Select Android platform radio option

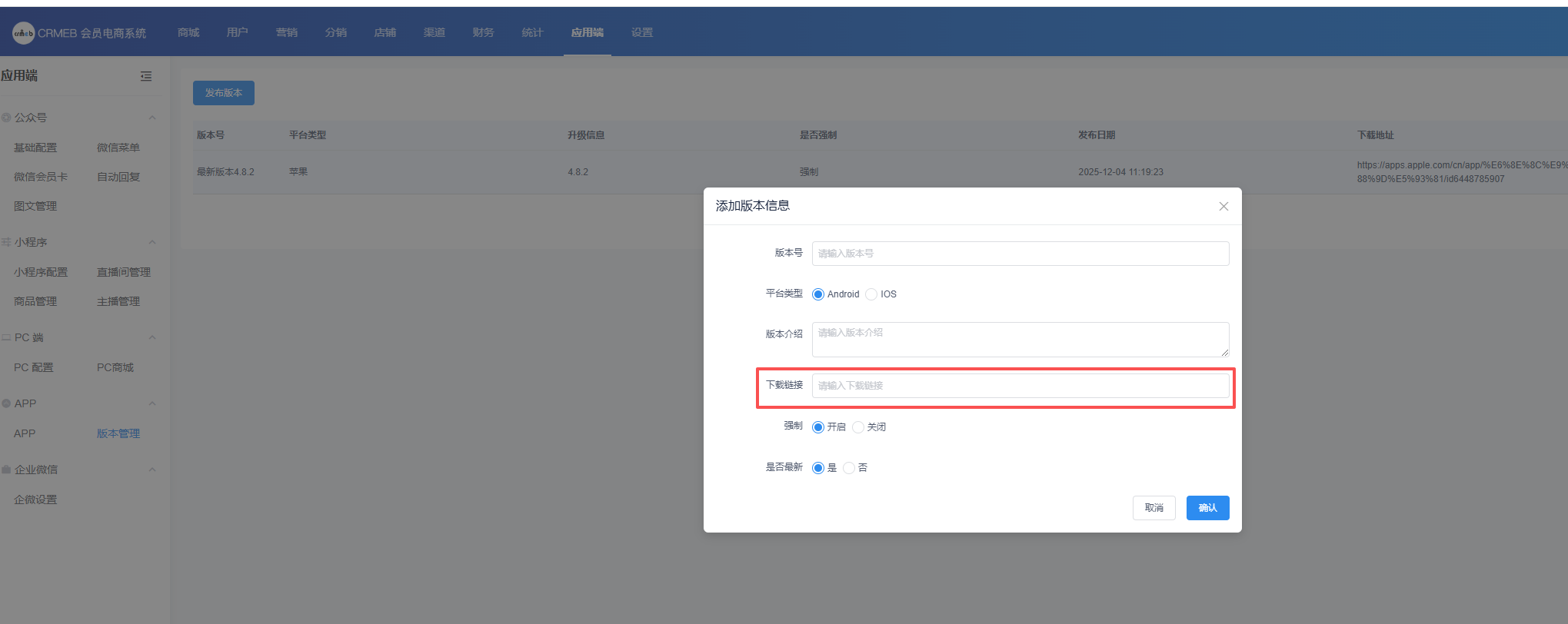coord(818,294)
